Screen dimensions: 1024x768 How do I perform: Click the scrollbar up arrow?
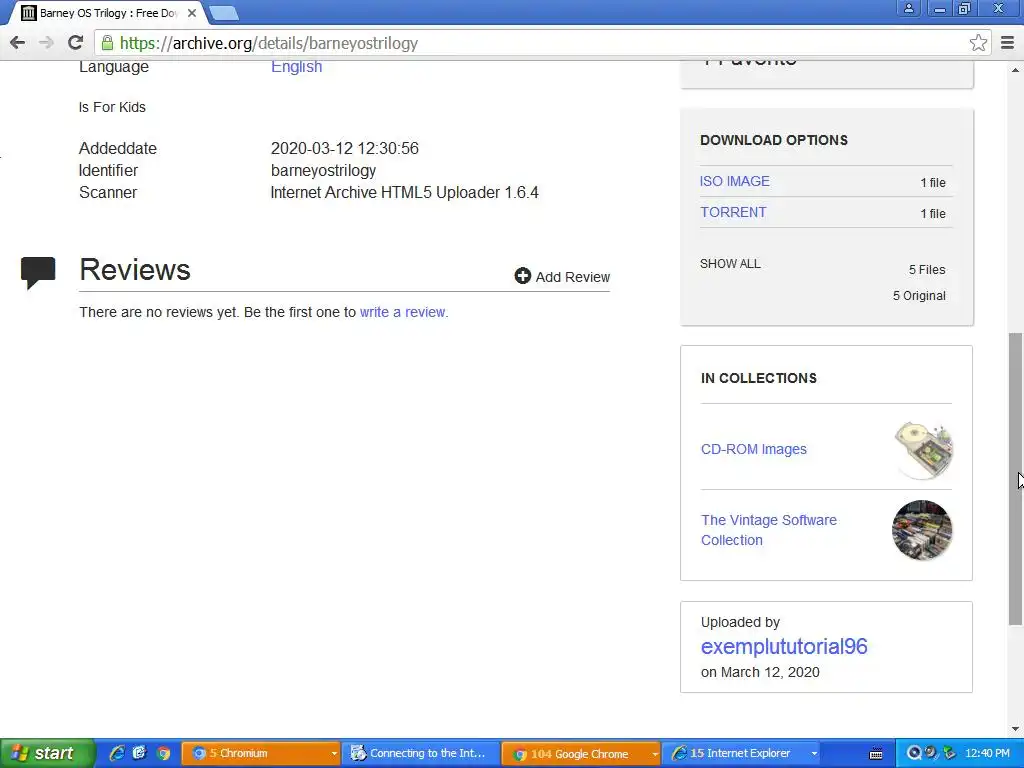[x=1016, y=70]
